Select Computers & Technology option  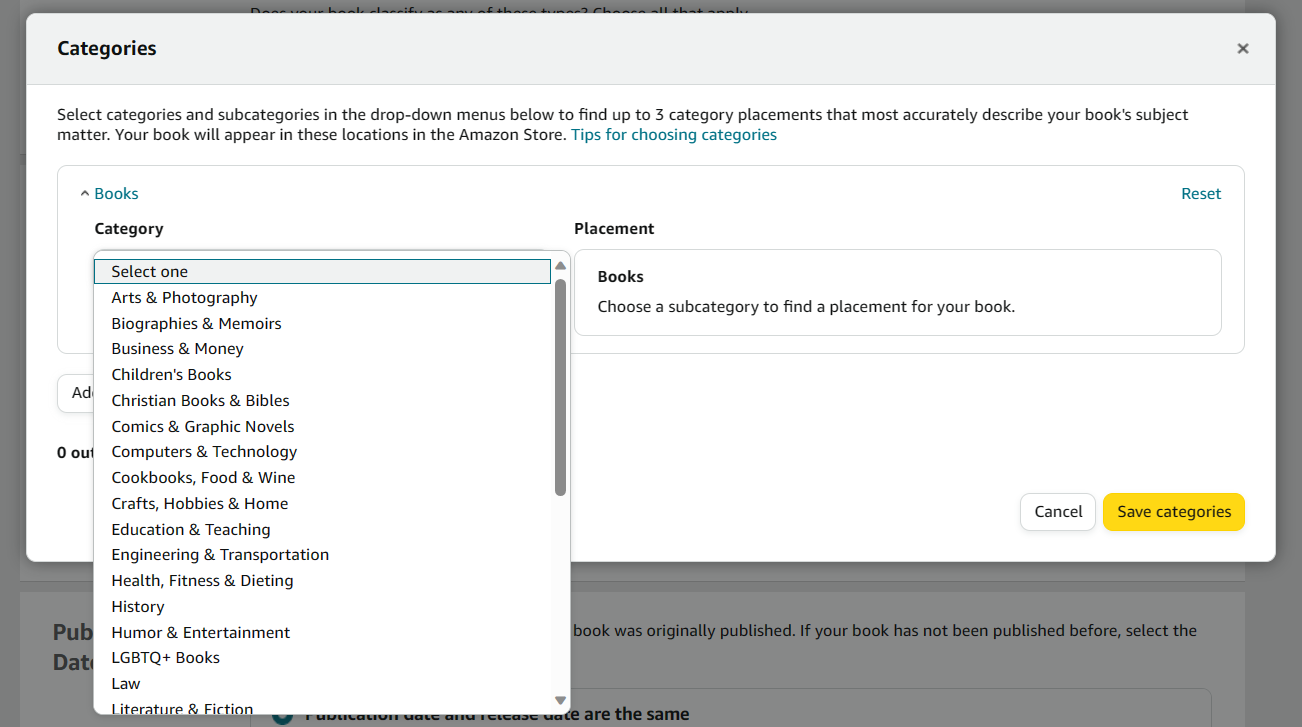coord(204,452)
